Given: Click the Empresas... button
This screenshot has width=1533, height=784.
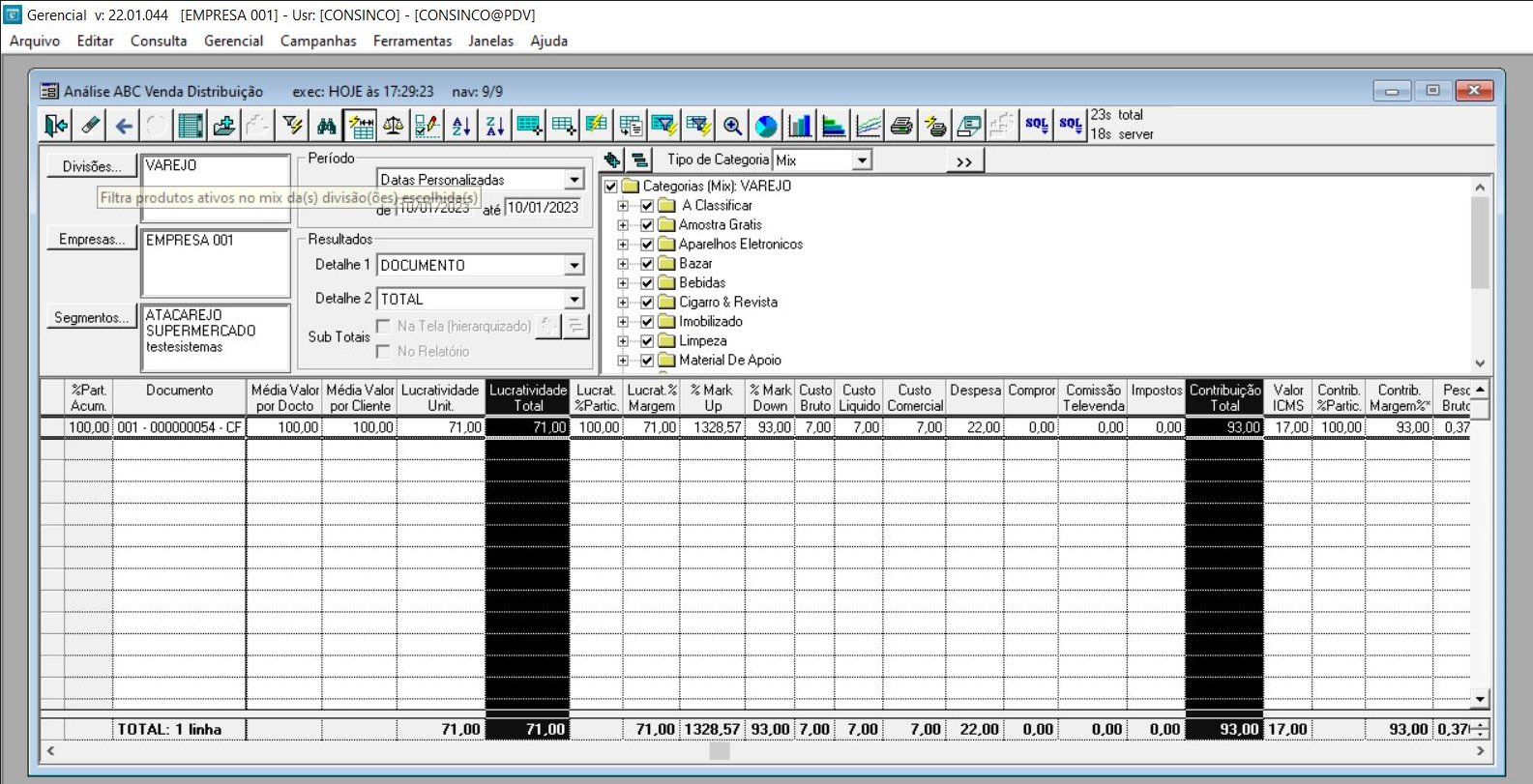Looking at the screenshot, I should (92, 240).
